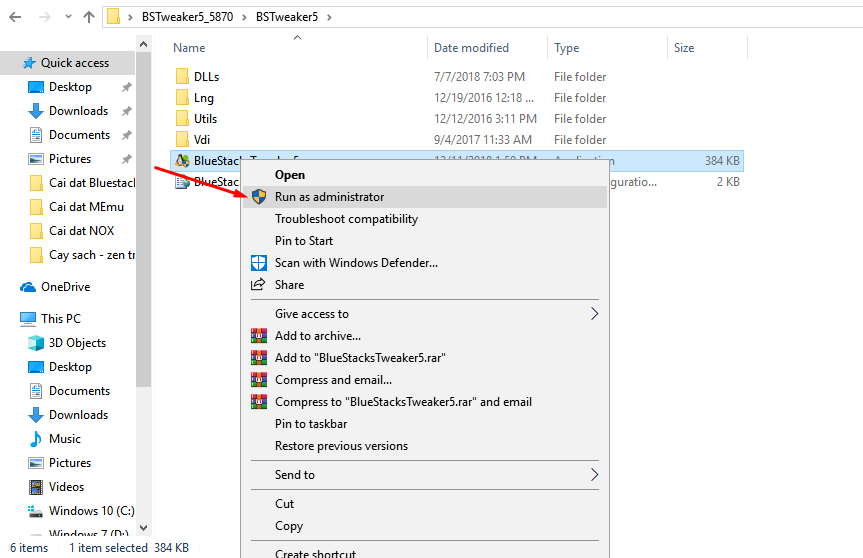Image resolution: width=863 pixels, height=558 pixels.
Task: Select the DLLs folder icon
Action: (182, 76)
